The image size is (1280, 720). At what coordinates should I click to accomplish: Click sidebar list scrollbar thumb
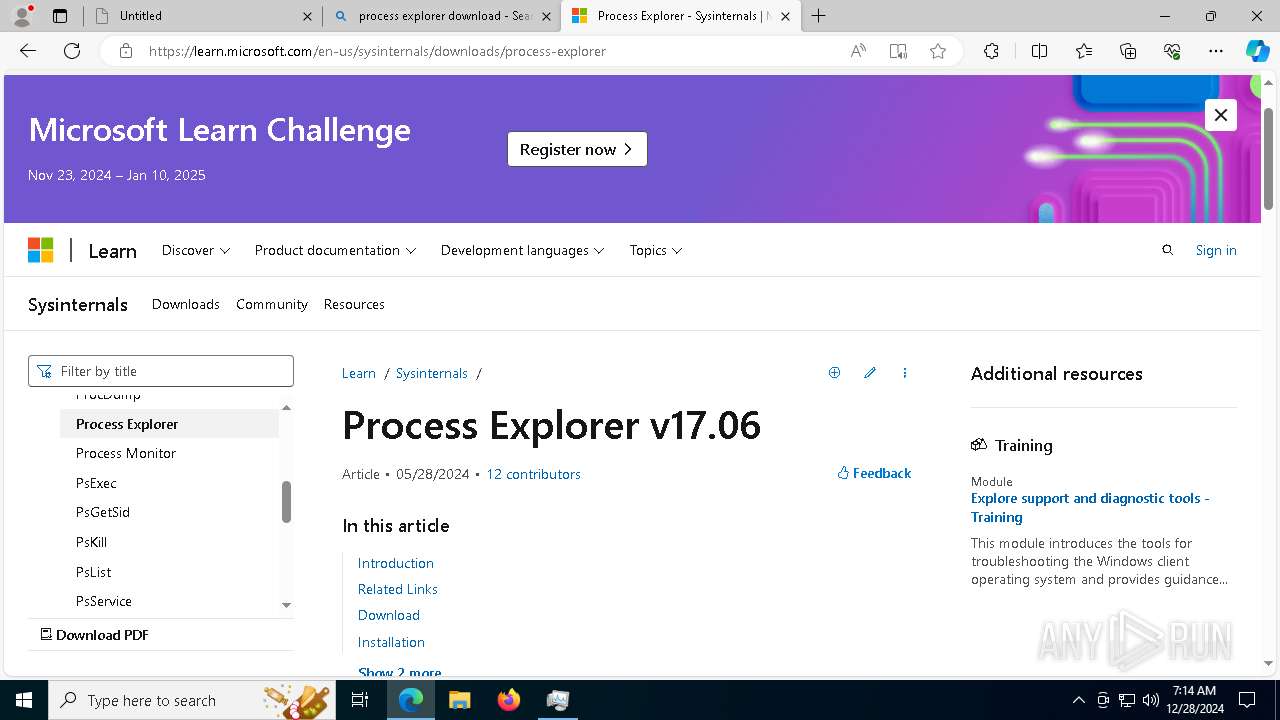pos(286,502)
